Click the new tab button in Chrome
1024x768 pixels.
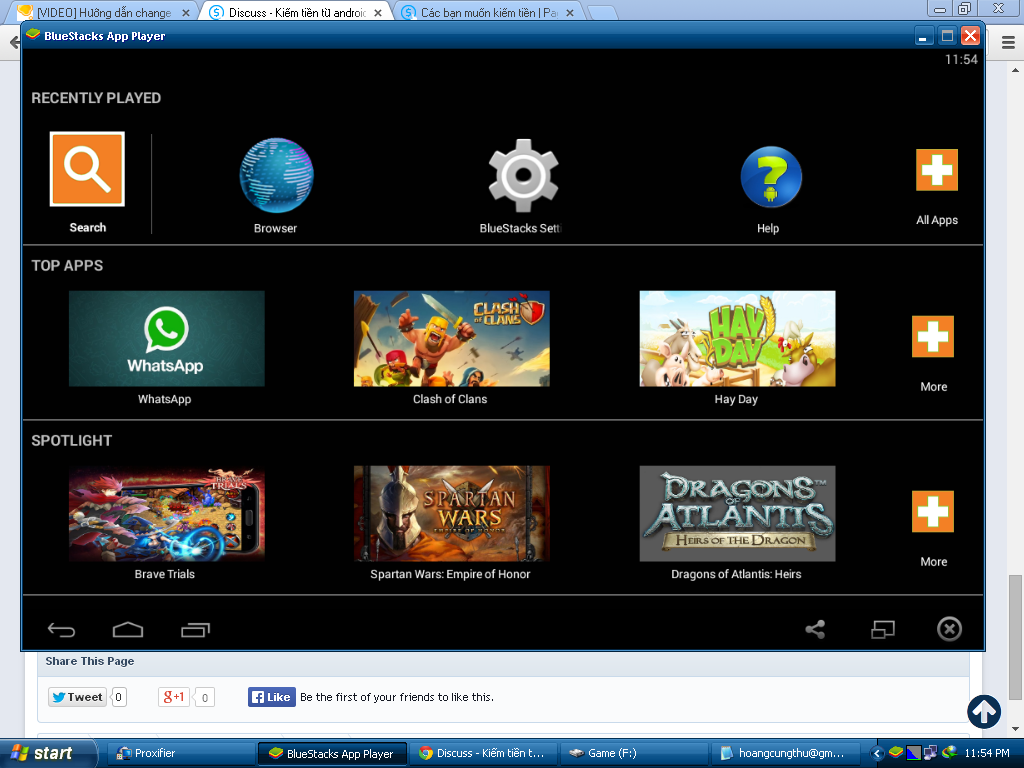click(x=601, y=12)
